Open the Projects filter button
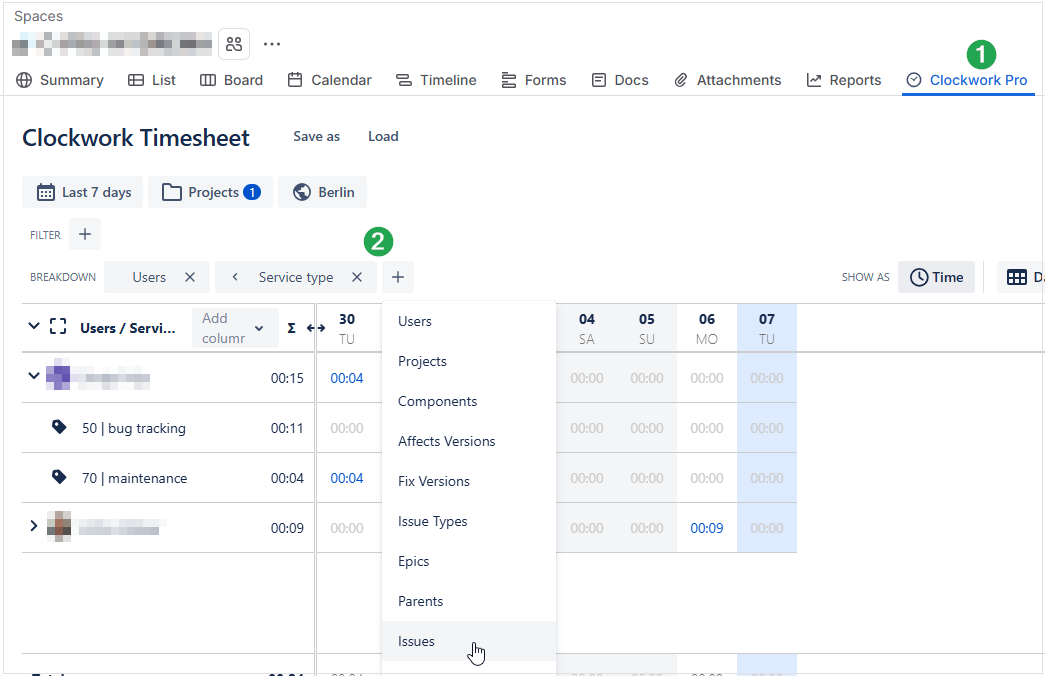 (x=211, y=192)
